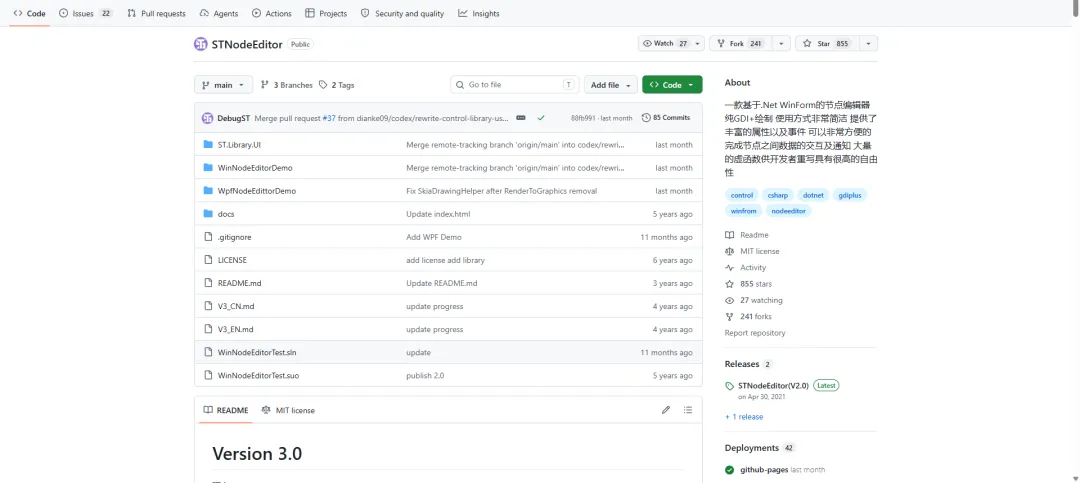Screen dimensions: 1080x483
Task: Select the 'winfrom' topic tag
Action: click(743, 211)
